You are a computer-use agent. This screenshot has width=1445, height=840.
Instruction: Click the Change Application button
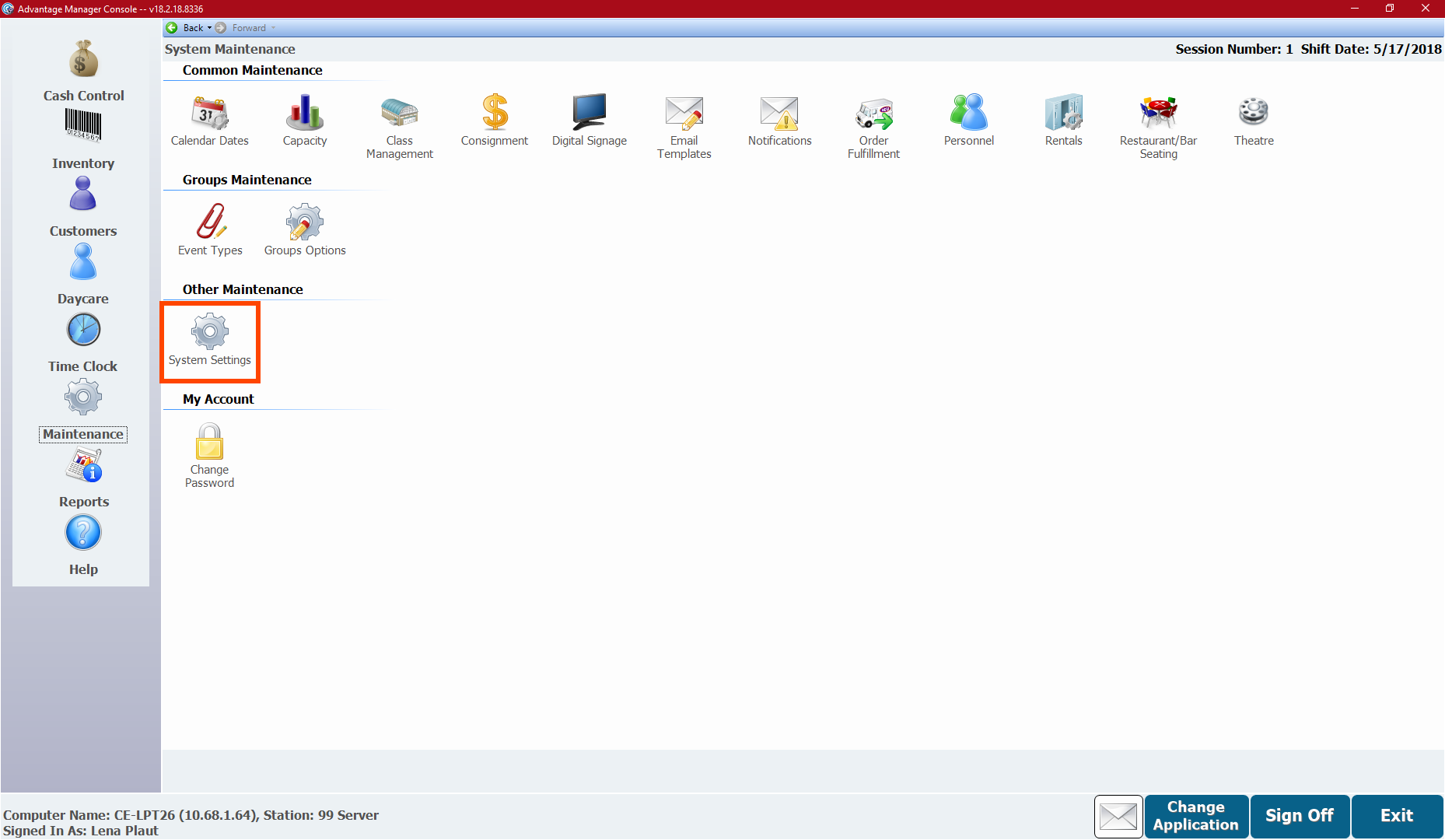[x=1196, y=816]
